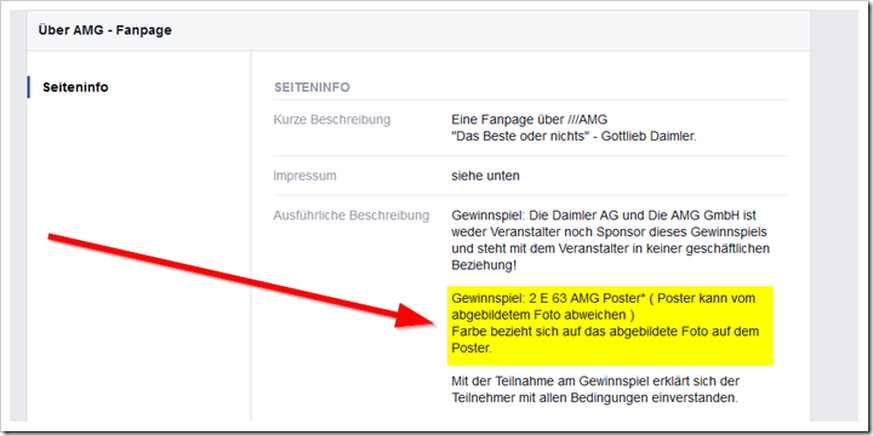
Task: Click the paragraph starting 'Gewinnspiel: Die Daimler AG'
Action: click(x=610, y=241)
